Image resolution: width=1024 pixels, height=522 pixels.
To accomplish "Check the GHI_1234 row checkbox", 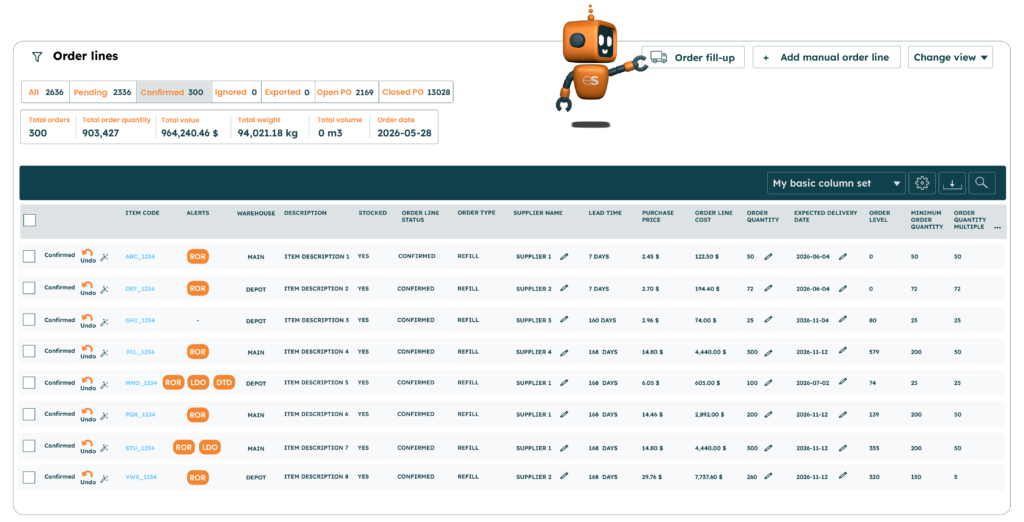I will (29, 319).
